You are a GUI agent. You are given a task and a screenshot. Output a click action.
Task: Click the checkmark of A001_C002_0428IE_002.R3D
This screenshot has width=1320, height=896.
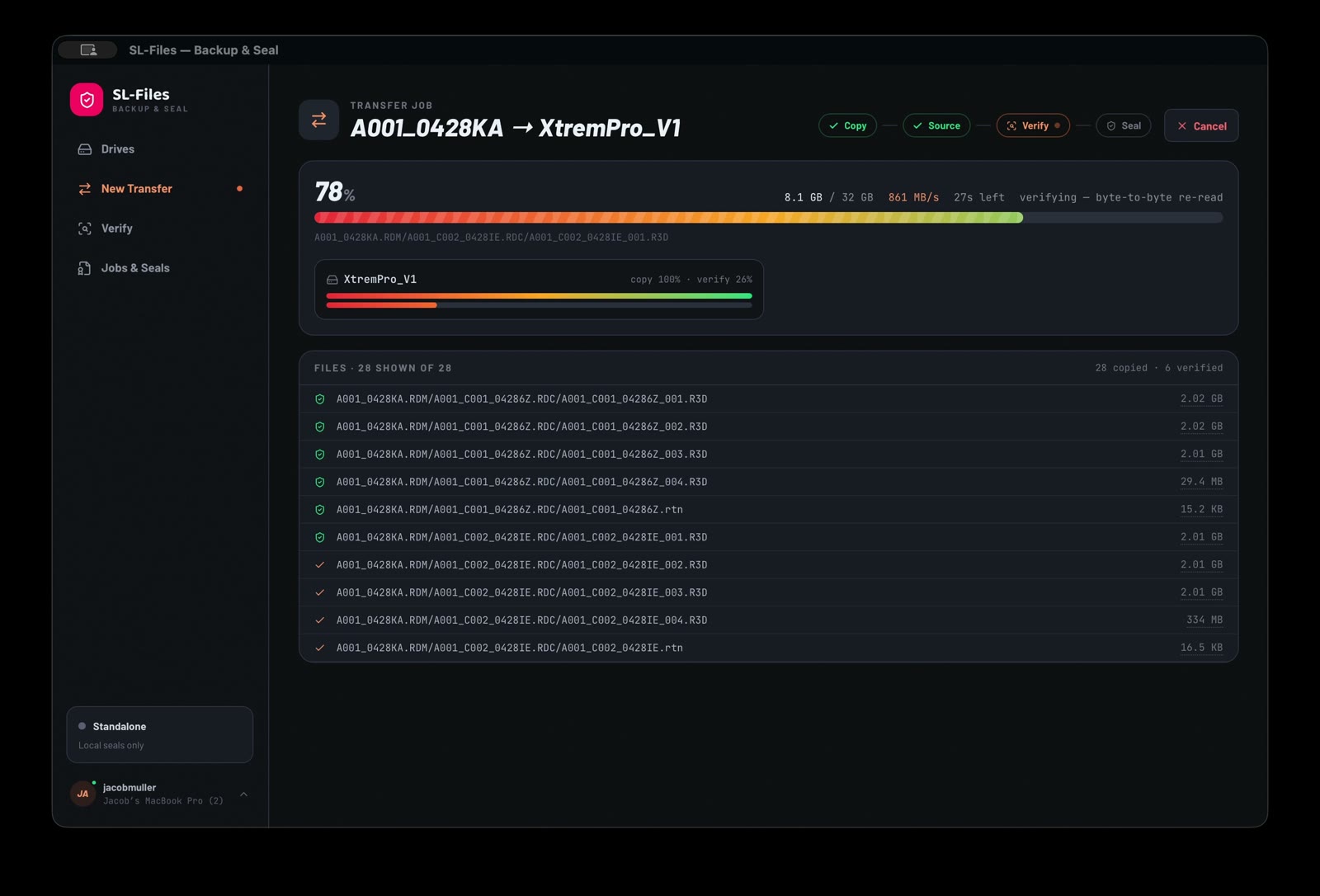320,565
